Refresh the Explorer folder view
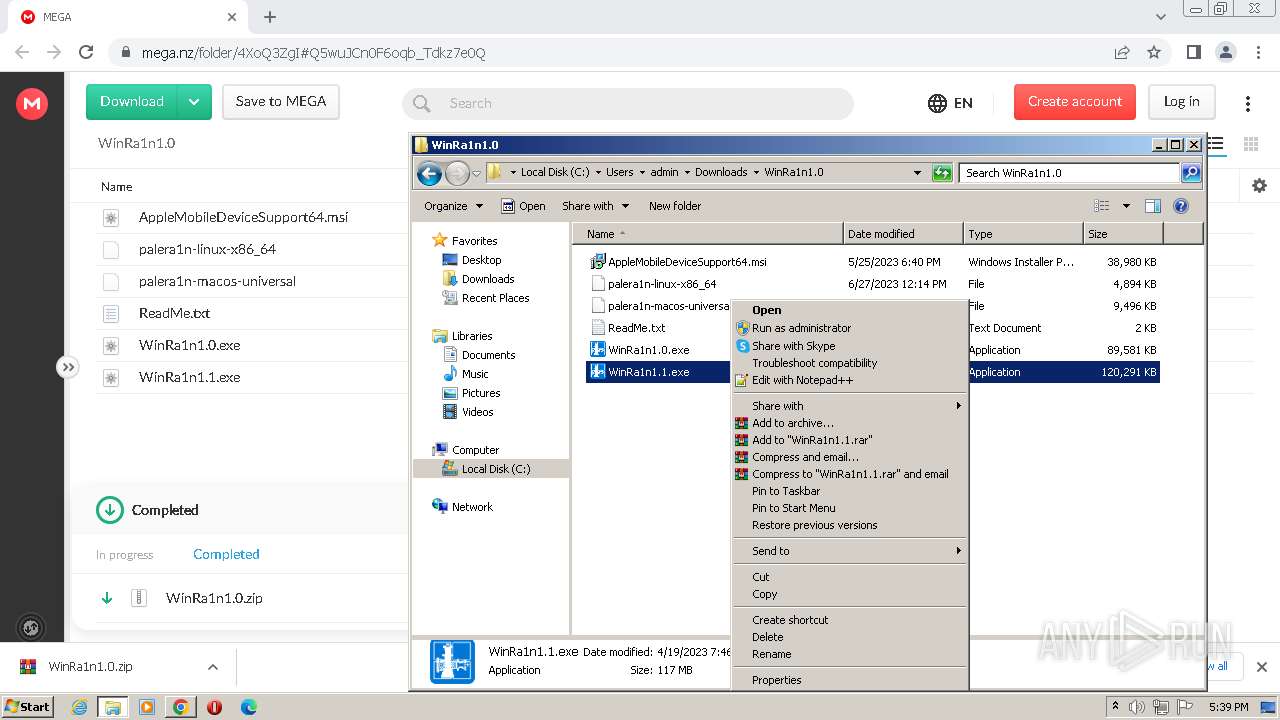The height and width of the screenshot is (720, 1280). click(941, 173)
